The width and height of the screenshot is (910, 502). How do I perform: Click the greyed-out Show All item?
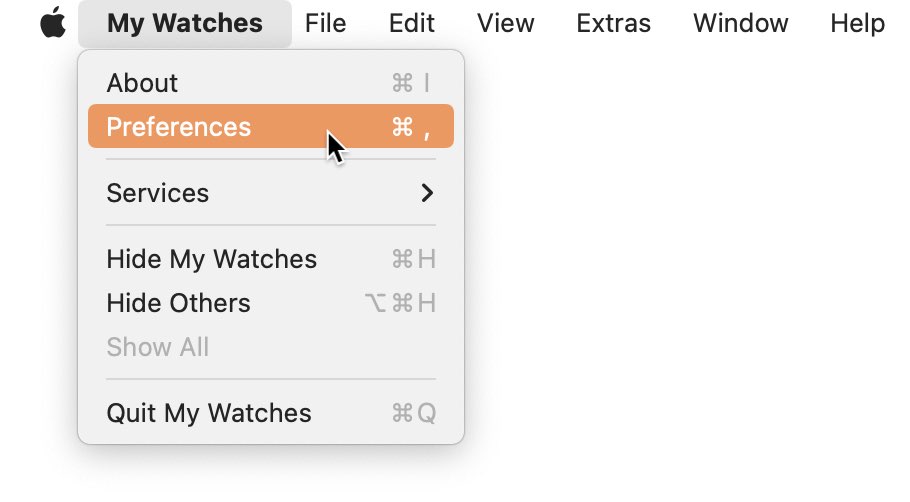tap(270, 347)
